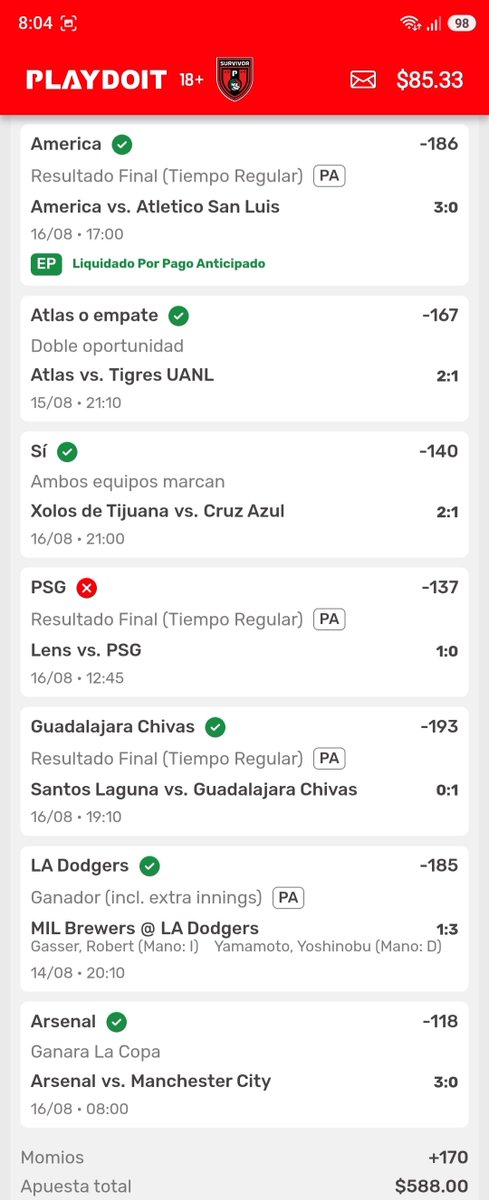Screen dimensions: 489x1200
Task: Tap the green check next to LA Dodgers
Action: [x=150, y=866]
